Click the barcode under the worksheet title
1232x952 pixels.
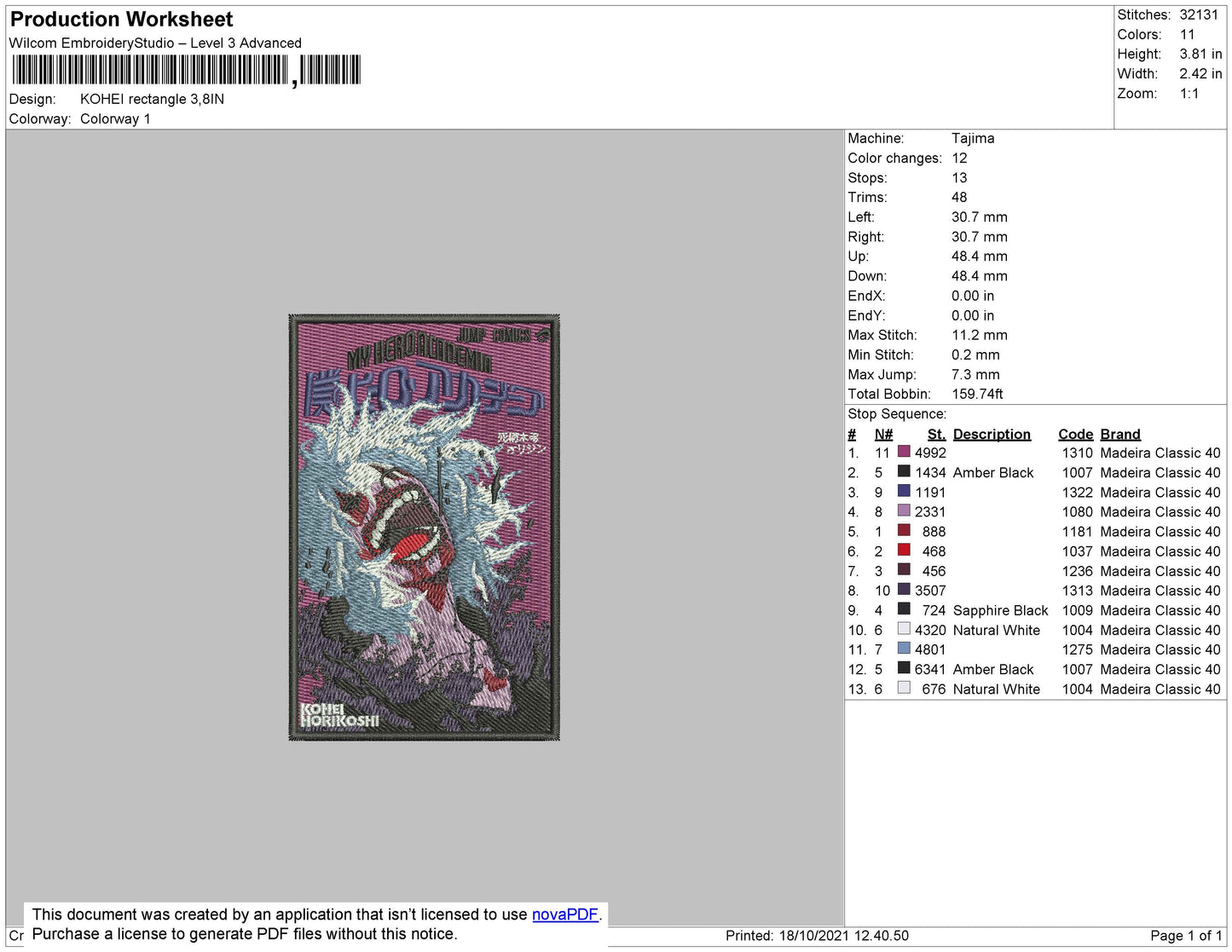187,70
